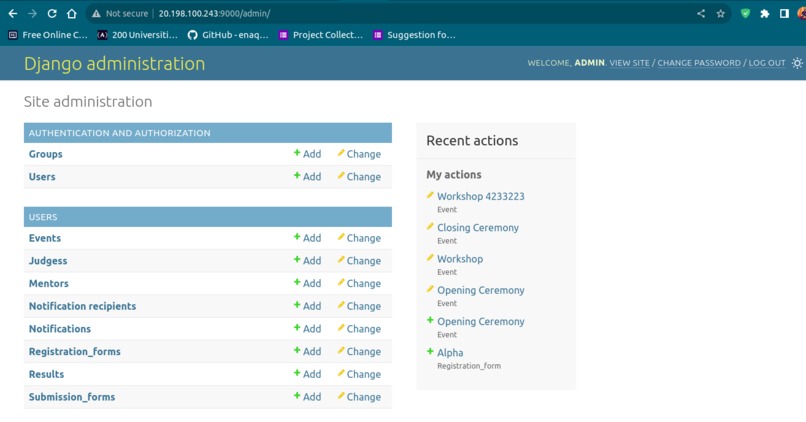The width and height of the screenshot is (806, 422).
Task: Open the Results model link
Action: [46, 374]
